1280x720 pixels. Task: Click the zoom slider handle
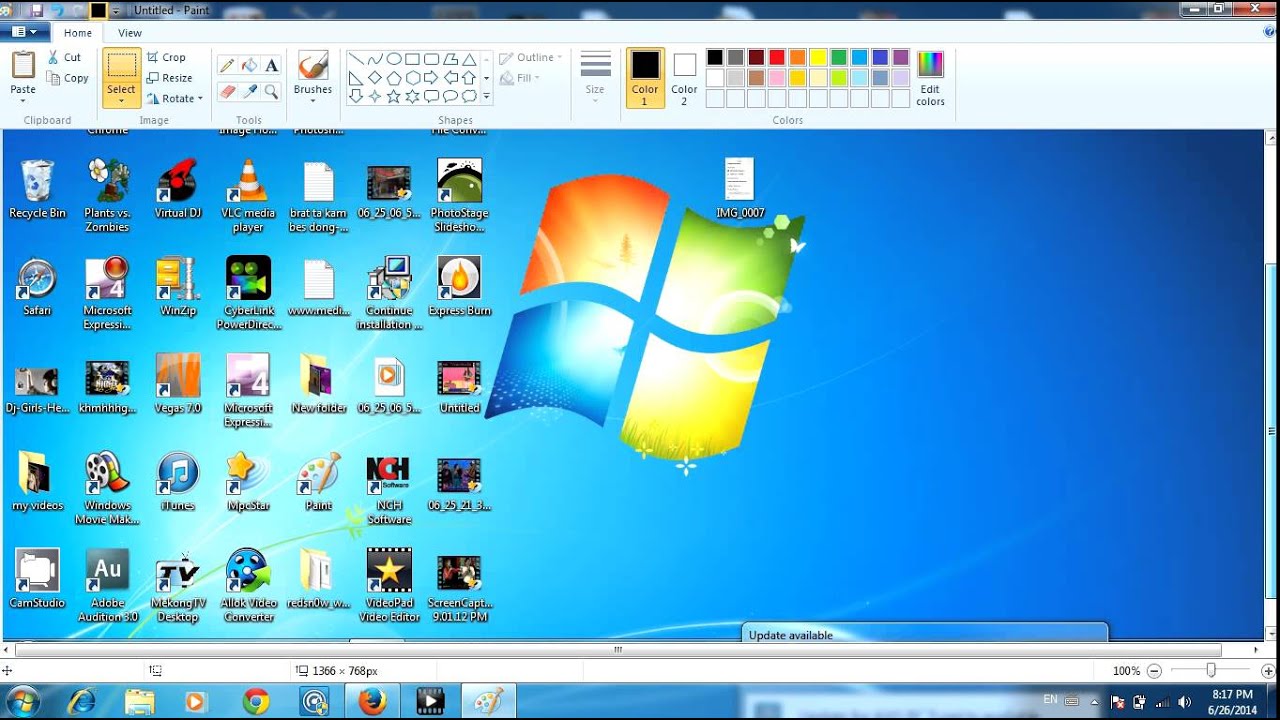1211,671
